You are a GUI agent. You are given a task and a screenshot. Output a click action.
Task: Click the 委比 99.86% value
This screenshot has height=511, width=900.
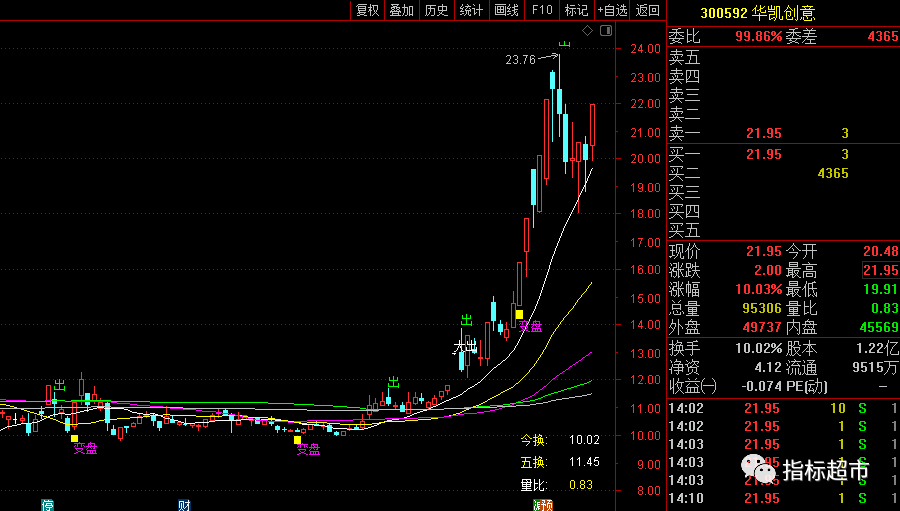pos(758,36)
